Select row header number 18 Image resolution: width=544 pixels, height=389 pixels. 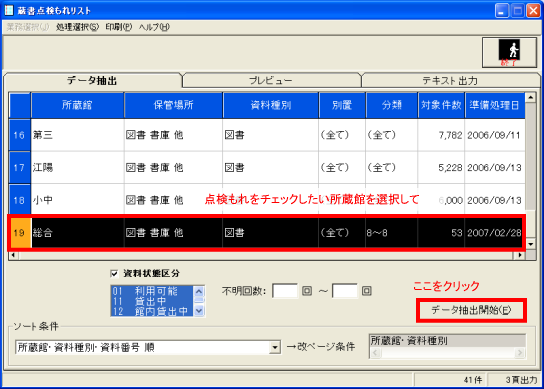[19, 200]
